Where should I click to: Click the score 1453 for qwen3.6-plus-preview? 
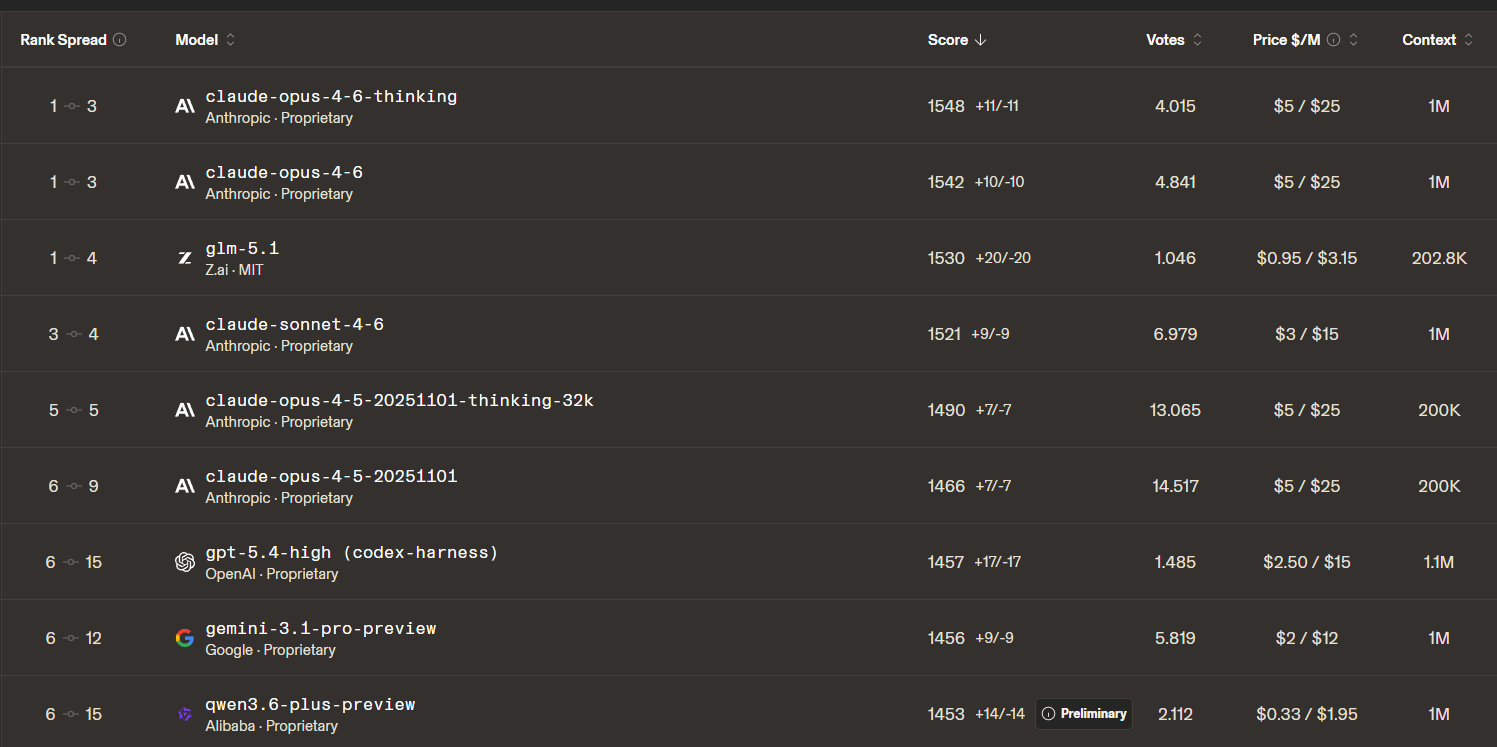(946, 714)
